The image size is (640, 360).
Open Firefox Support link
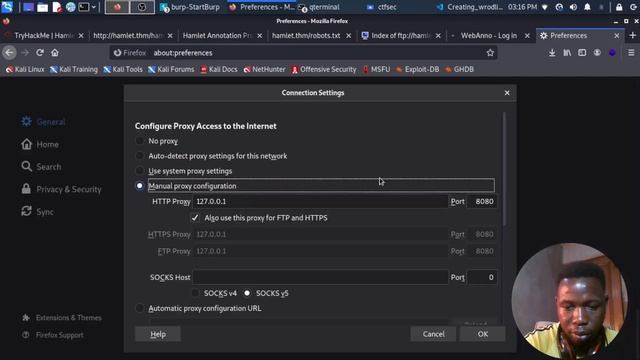pyautogui.click(x=53, y=335)
